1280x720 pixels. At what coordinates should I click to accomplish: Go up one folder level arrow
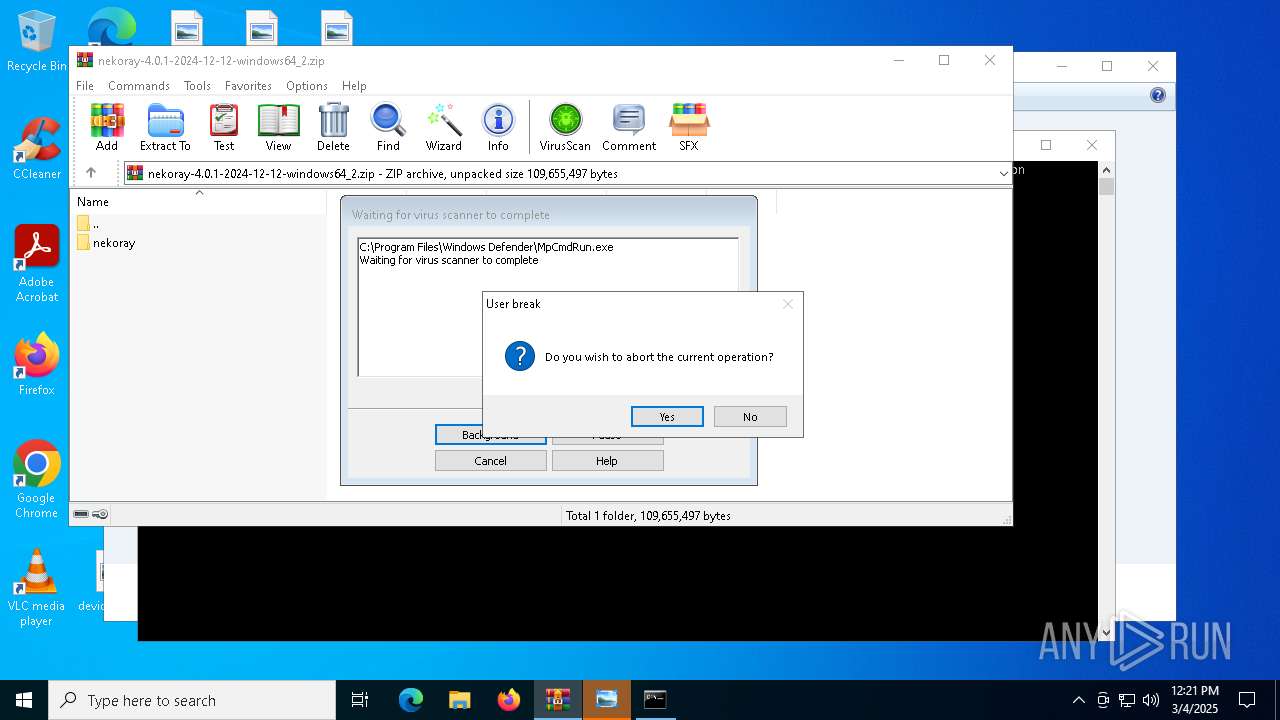(x=91, y=173)
